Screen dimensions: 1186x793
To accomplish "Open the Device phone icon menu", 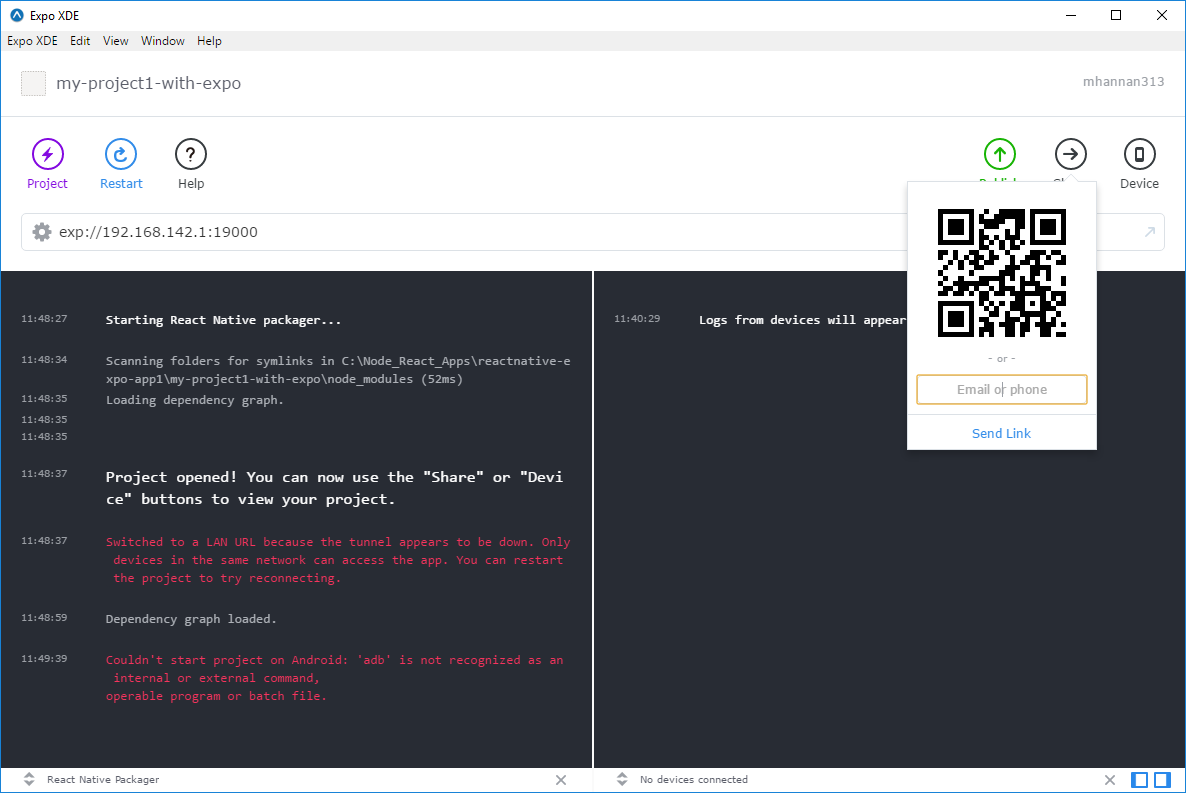I will [x=1139, y=154].
